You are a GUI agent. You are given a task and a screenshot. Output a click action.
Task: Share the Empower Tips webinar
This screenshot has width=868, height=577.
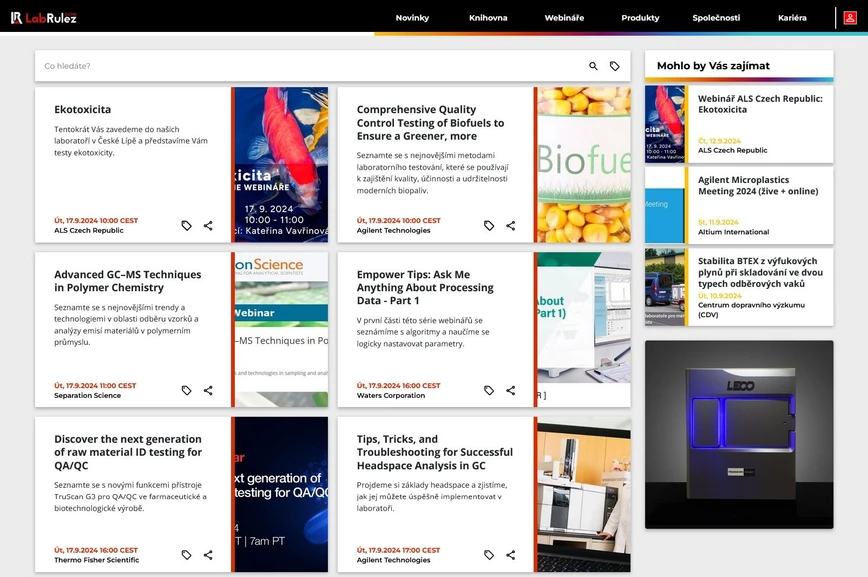(511, 391)
